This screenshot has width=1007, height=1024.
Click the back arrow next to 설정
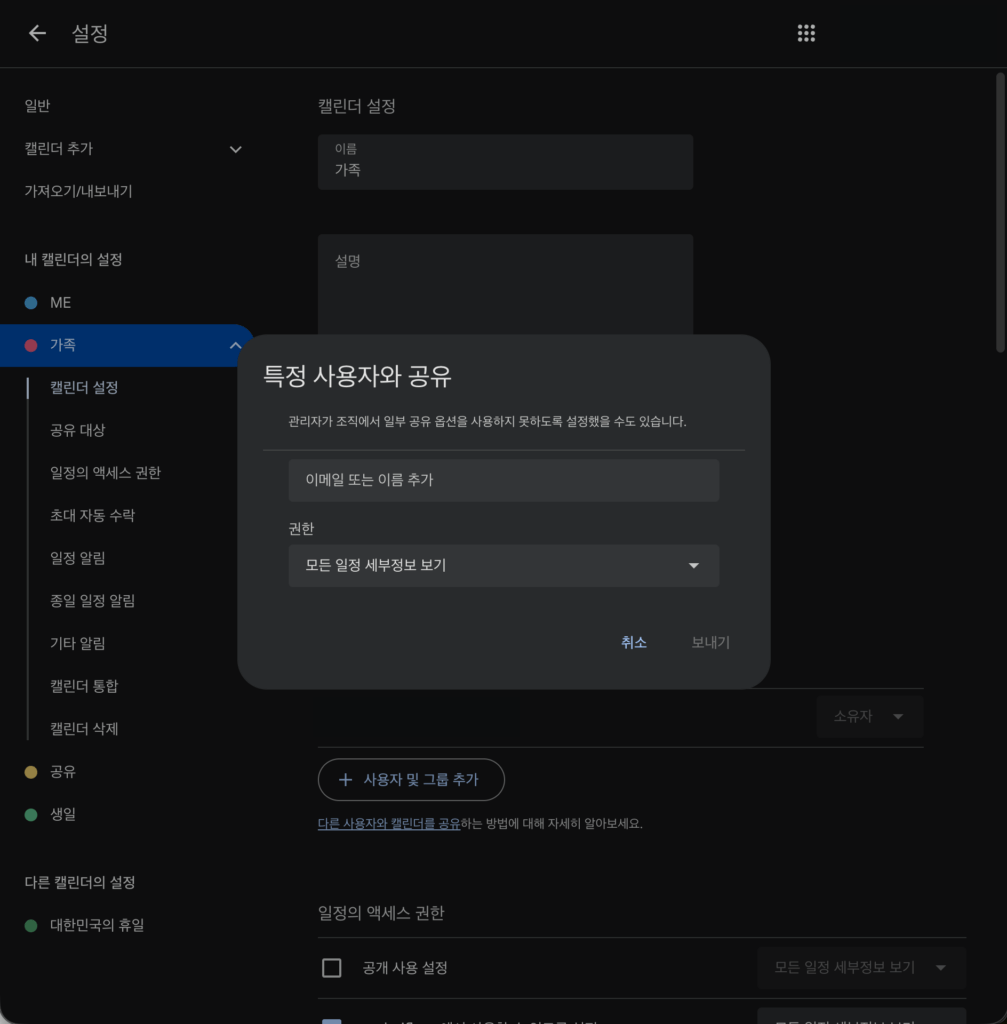(x=37, y=33)
